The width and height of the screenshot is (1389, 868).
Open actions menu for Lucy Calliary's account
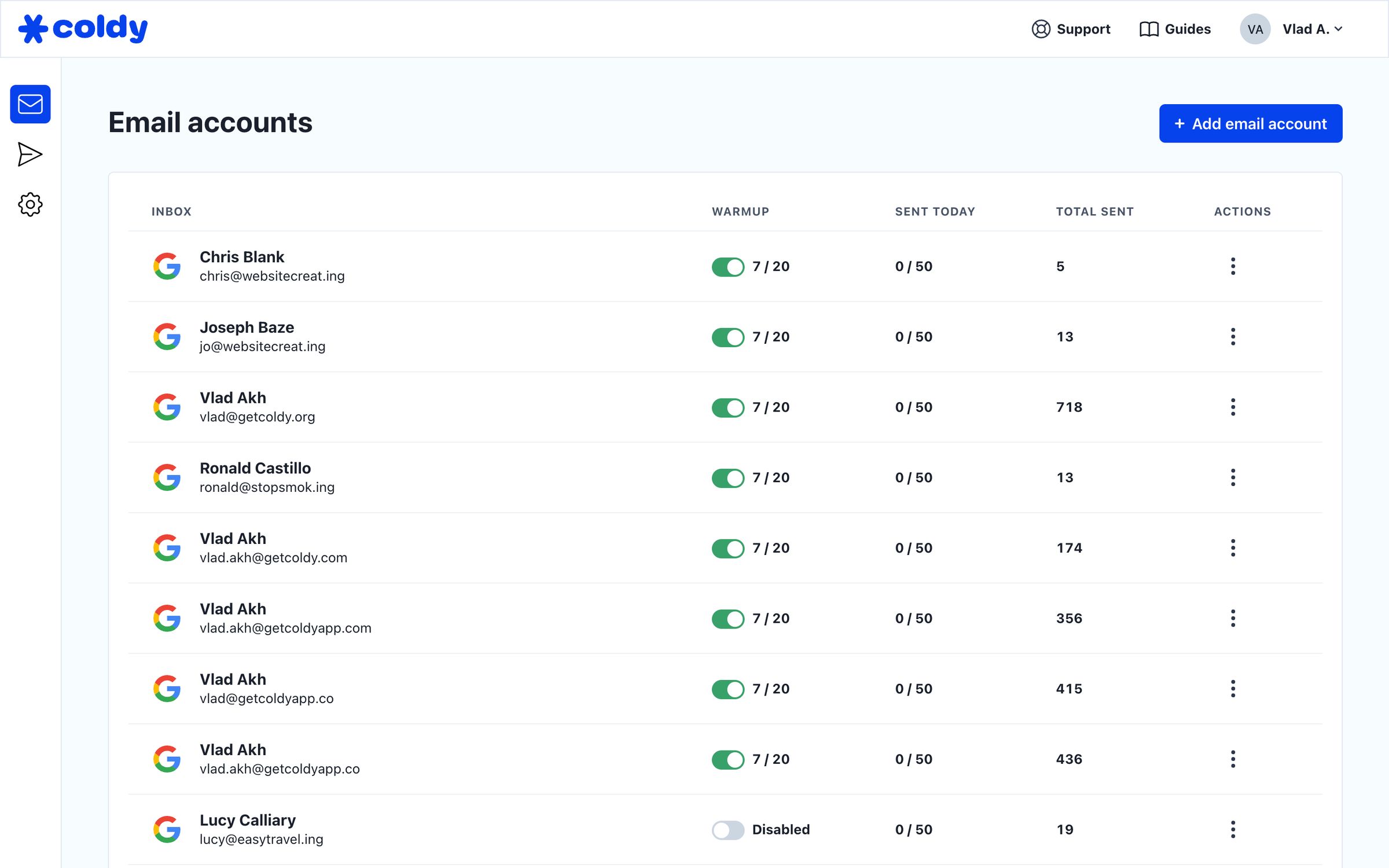pos(1232,829)
